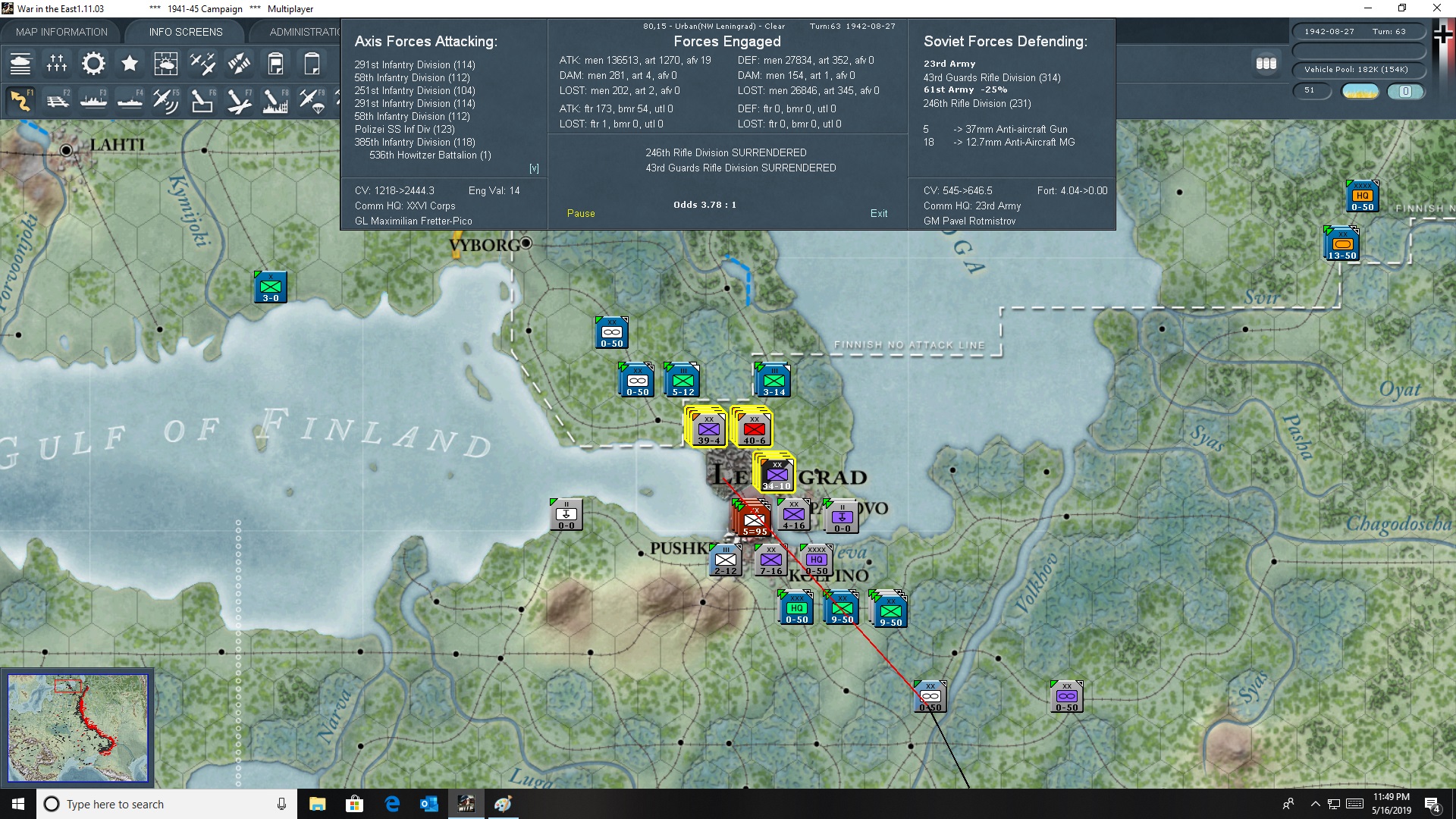Select the 5=95 Soviet unit stack
Screen dimensions: 1456x819
click(x=754, y=519)
